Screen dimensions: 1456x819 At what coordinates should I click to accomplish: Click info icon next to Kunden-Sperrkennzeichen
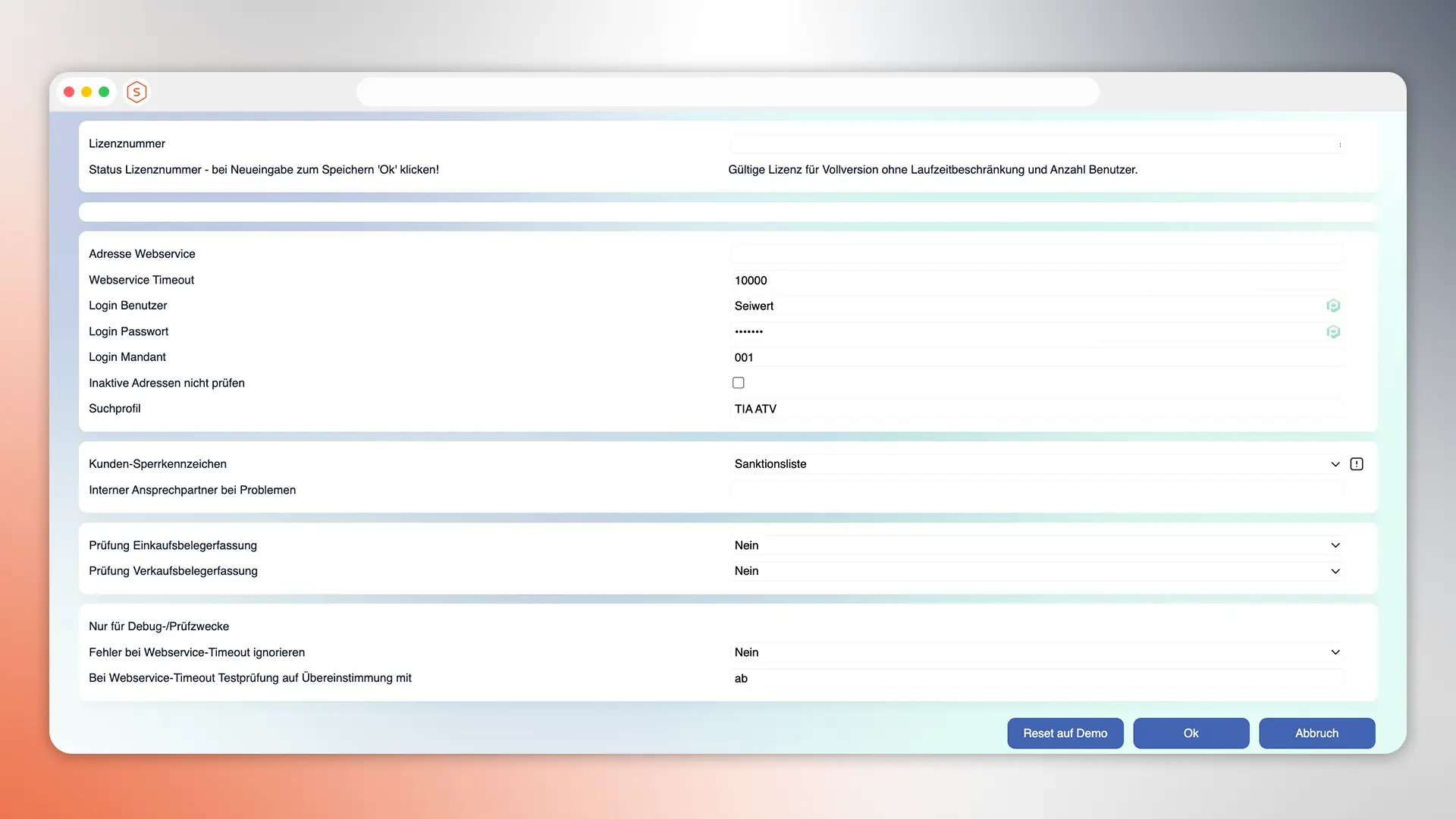coord(1357,464)
